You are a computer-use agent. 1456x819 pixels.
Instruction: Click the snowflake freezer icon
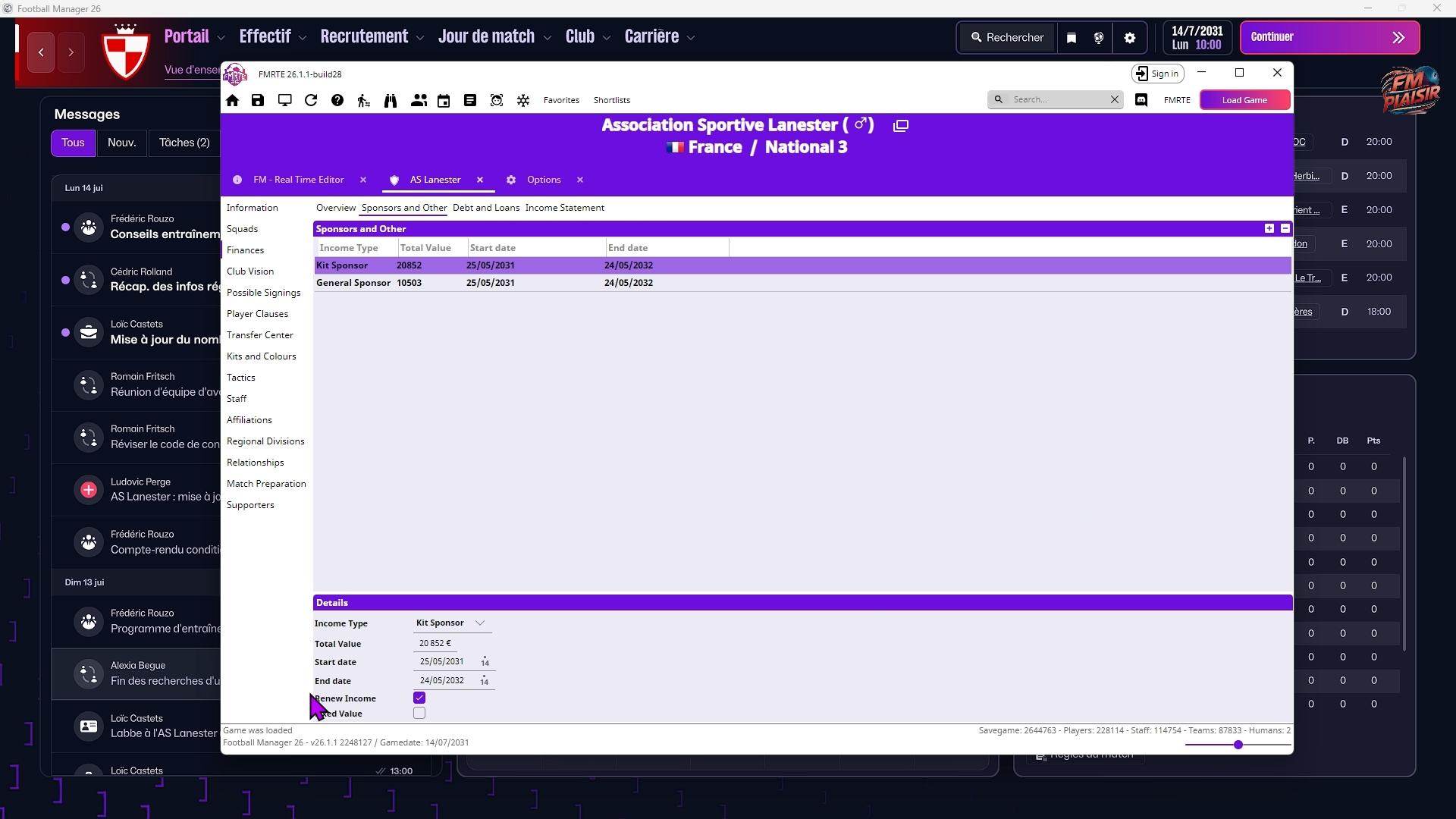coord(523,100)
